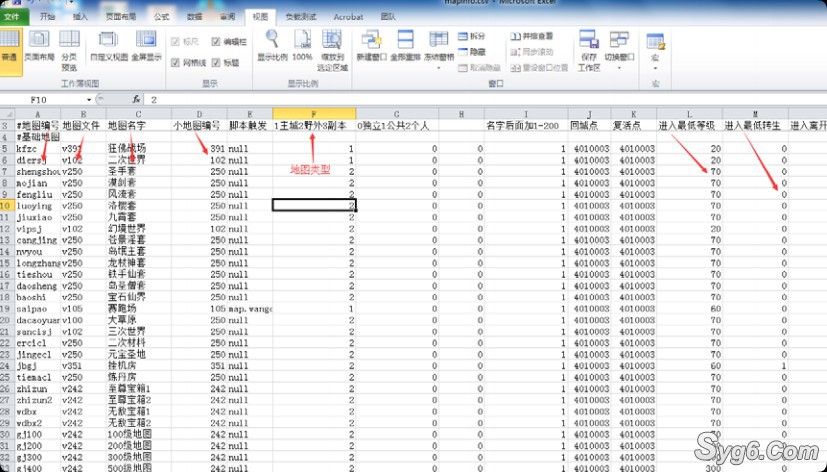Select row 10 header
This screenshot has height=472, width=827.
tap(7, 206)
